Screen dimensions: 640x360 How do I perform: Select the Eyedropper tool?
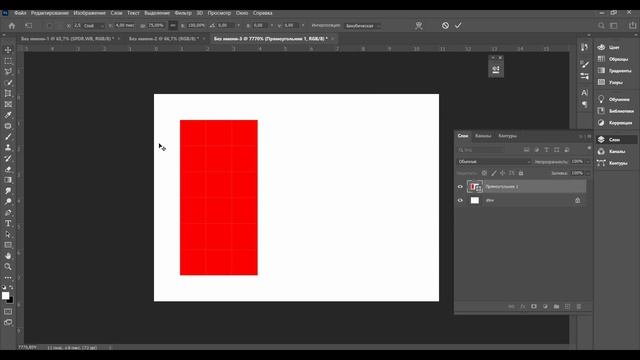coord(8,115)
